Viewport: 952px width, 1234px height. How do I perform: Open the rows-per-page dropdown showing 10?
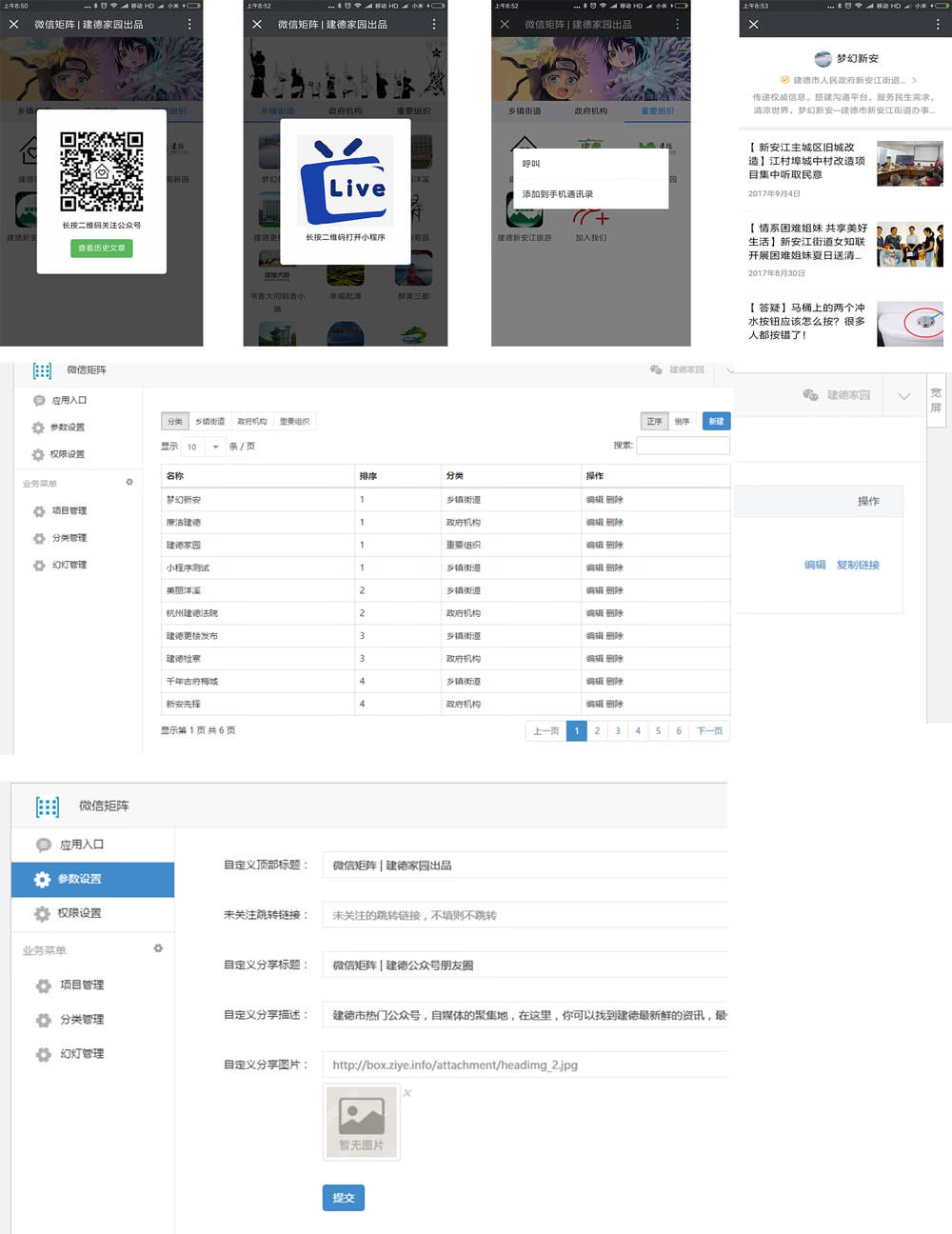[x=203, y=447]
